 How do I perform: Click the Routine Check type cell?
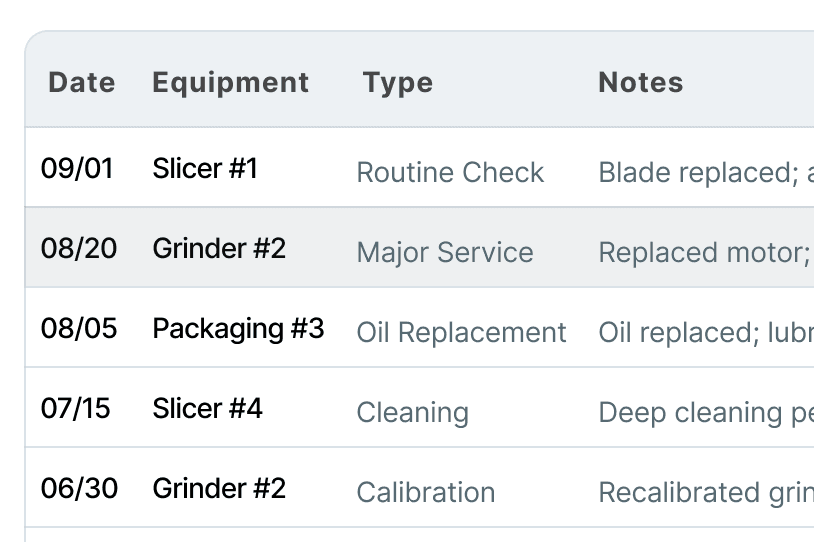tap(450, 172)
